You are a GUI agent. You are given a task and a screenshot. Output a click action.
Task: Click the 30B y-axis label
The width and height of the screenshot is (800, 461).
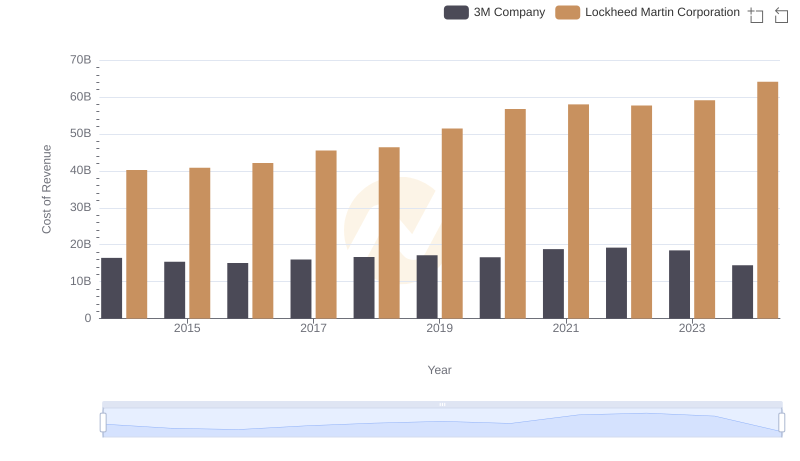[81, 207]
